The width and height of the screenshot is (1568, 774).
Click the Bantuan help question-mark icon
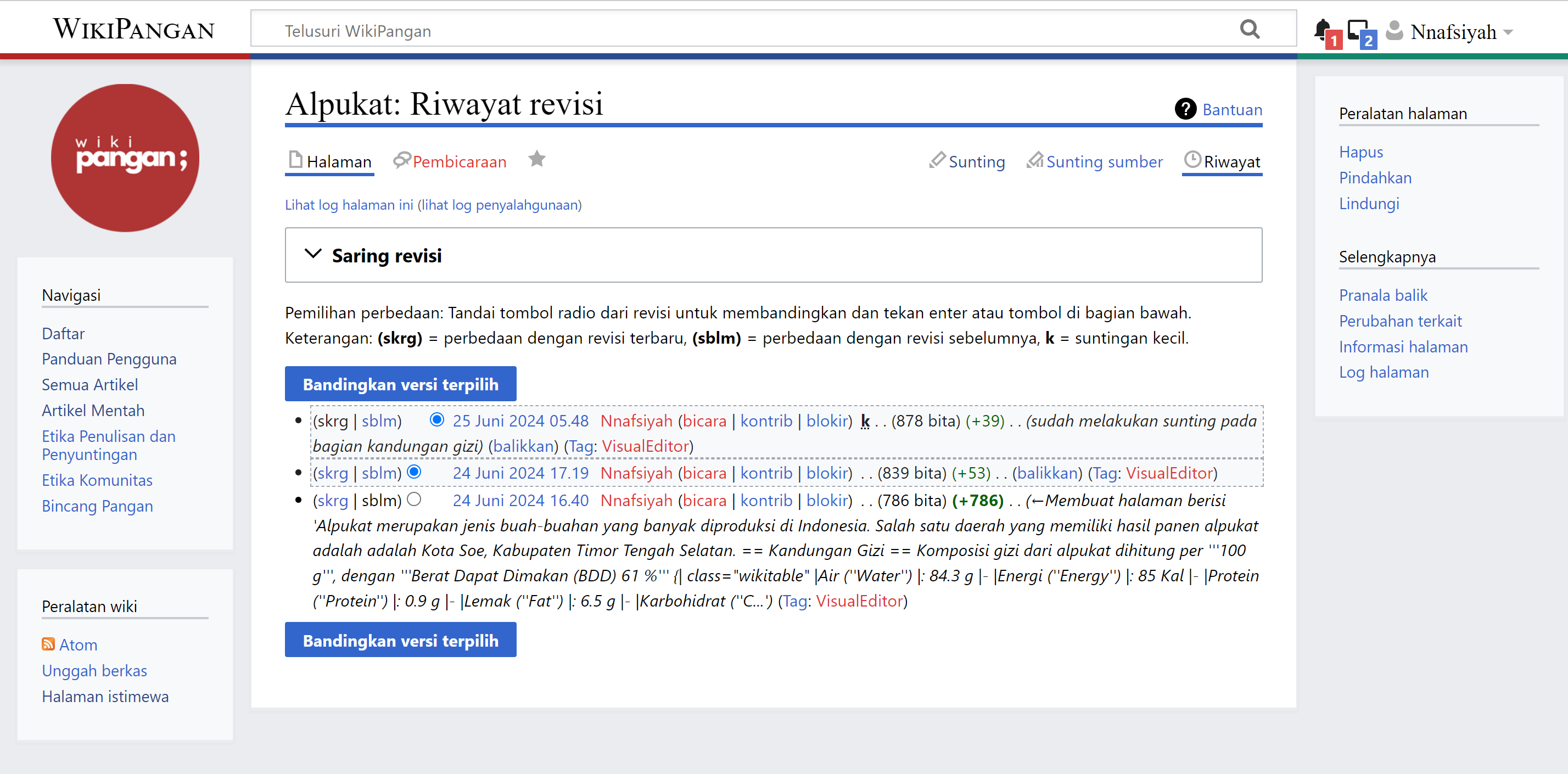pos(1185,110)
